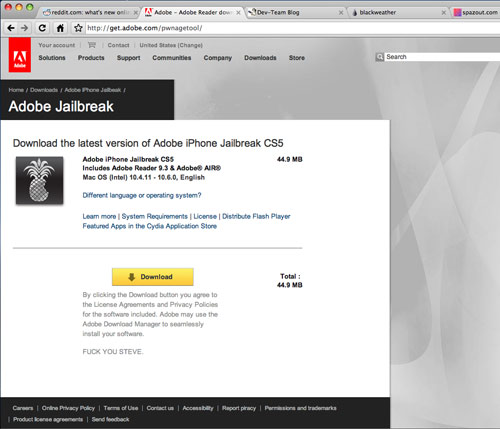Open Different language or operating system link

click(142, 195)
